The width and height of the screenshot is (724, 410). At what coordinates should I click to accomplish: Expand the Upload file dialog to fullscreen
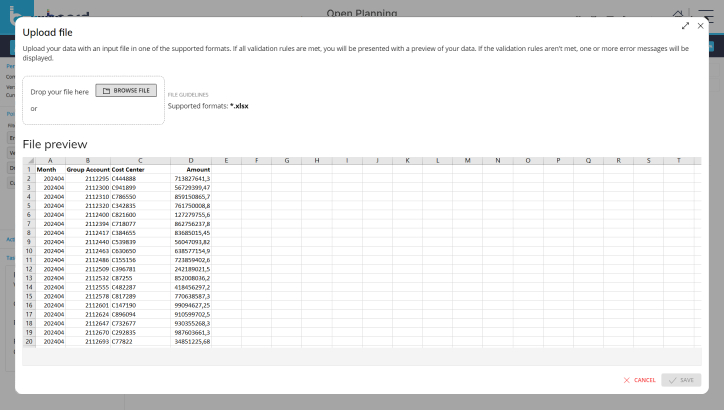(685, 27)
